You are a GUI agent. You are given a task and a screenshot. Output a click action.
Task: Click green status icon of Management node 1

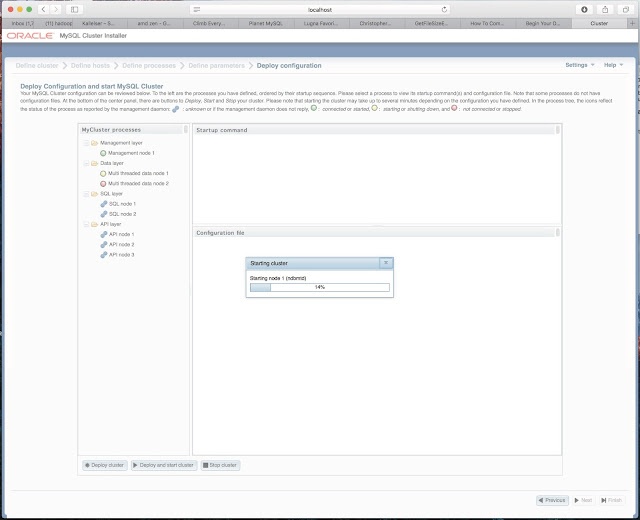point(103,153)
